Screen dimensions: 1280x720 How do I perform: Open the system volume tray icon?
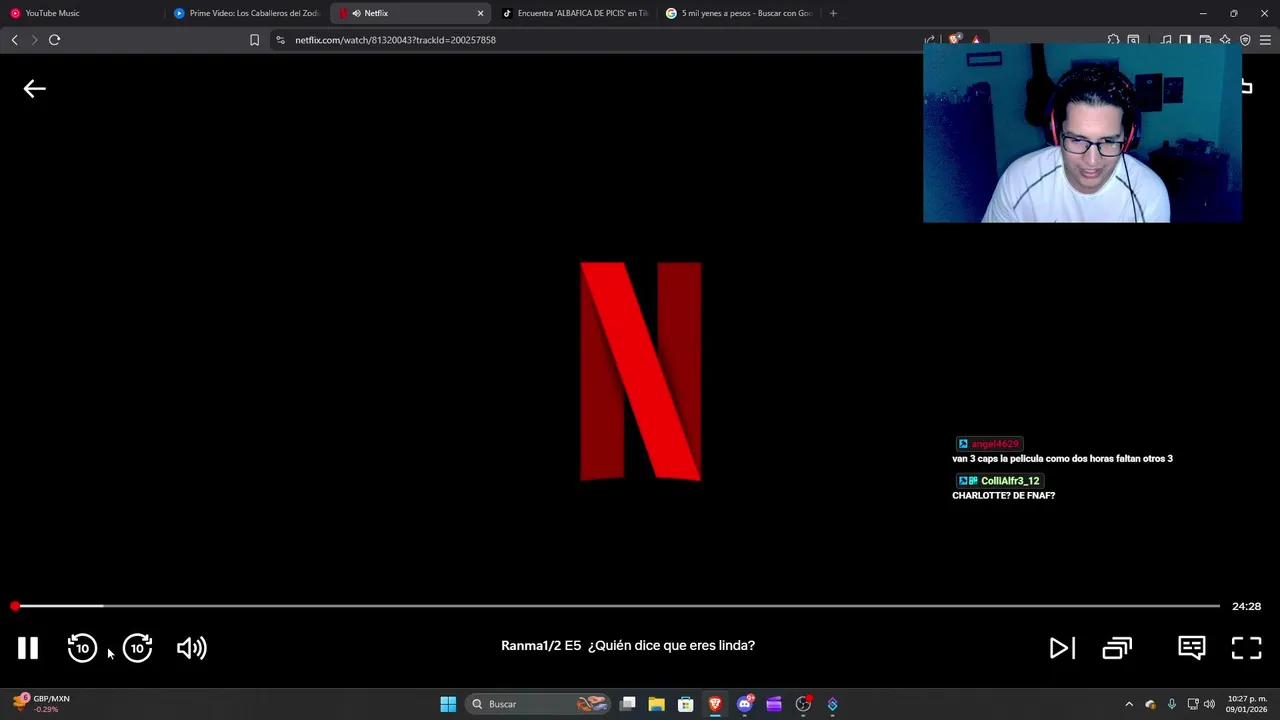[1209, 704]
